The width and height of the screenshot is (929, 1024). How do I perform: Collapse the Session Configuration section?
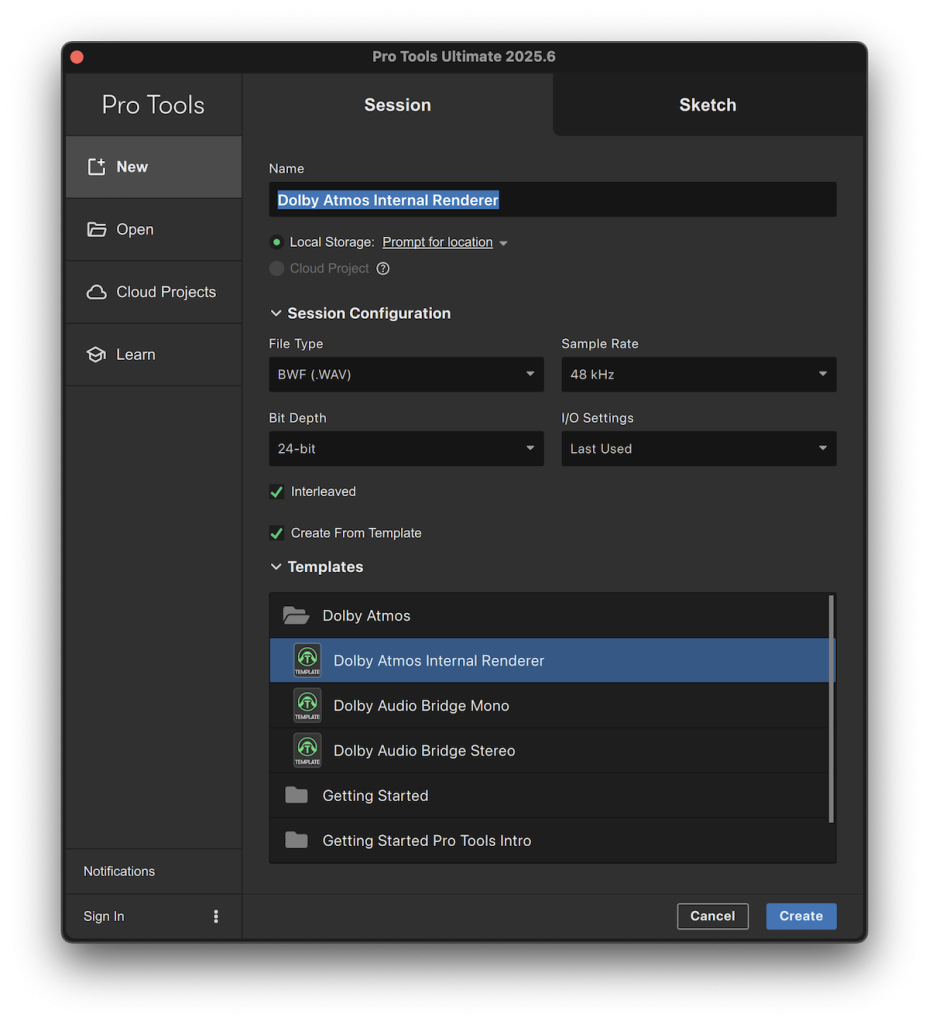pyautogui.click(x=276, y=314)
